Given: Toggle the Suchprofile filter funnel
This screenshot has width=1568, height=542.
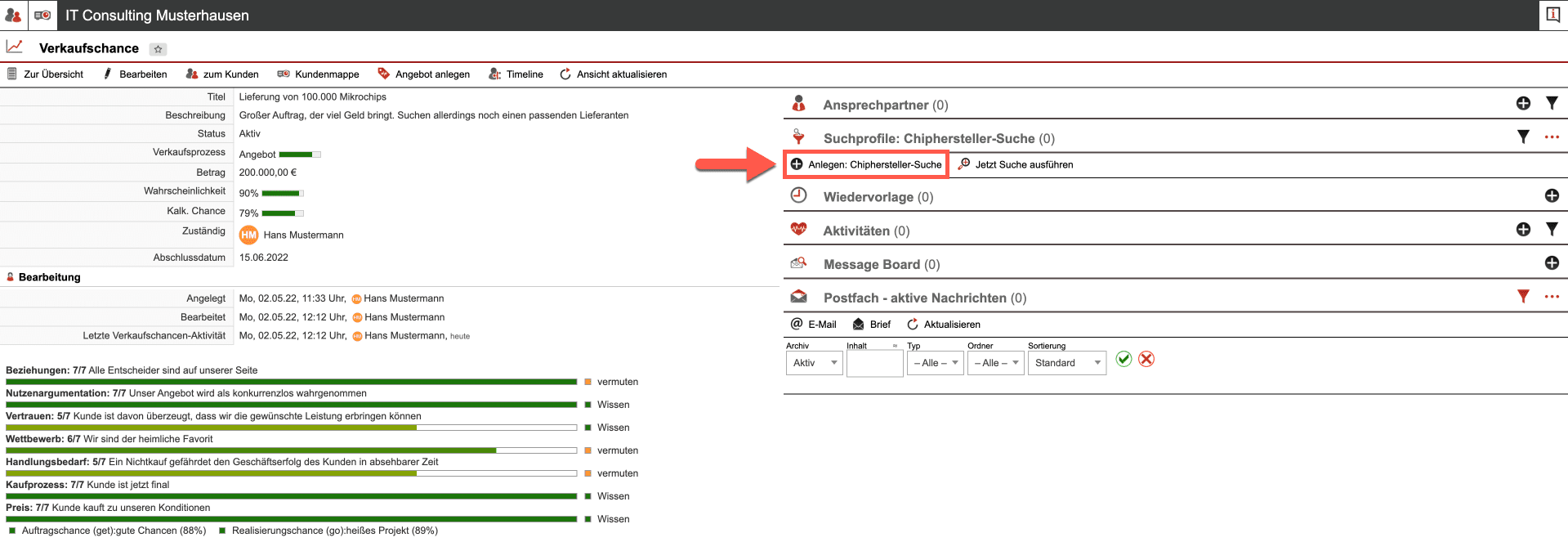Looking at the screenshot, I should click(x=1523, y=137).
